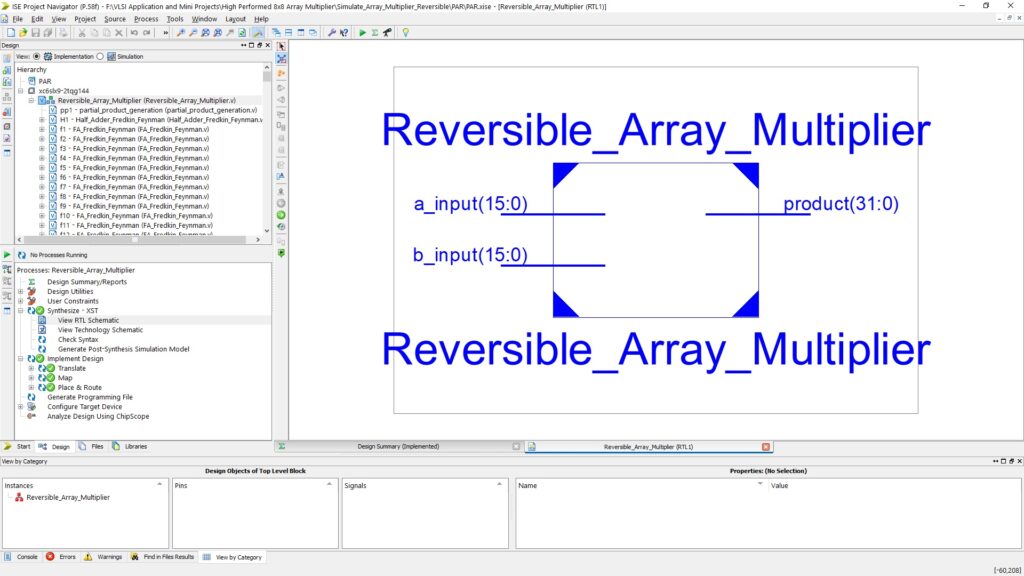
Task: Switch to the Simulation view radio button
Action: (x=100, y=56)
